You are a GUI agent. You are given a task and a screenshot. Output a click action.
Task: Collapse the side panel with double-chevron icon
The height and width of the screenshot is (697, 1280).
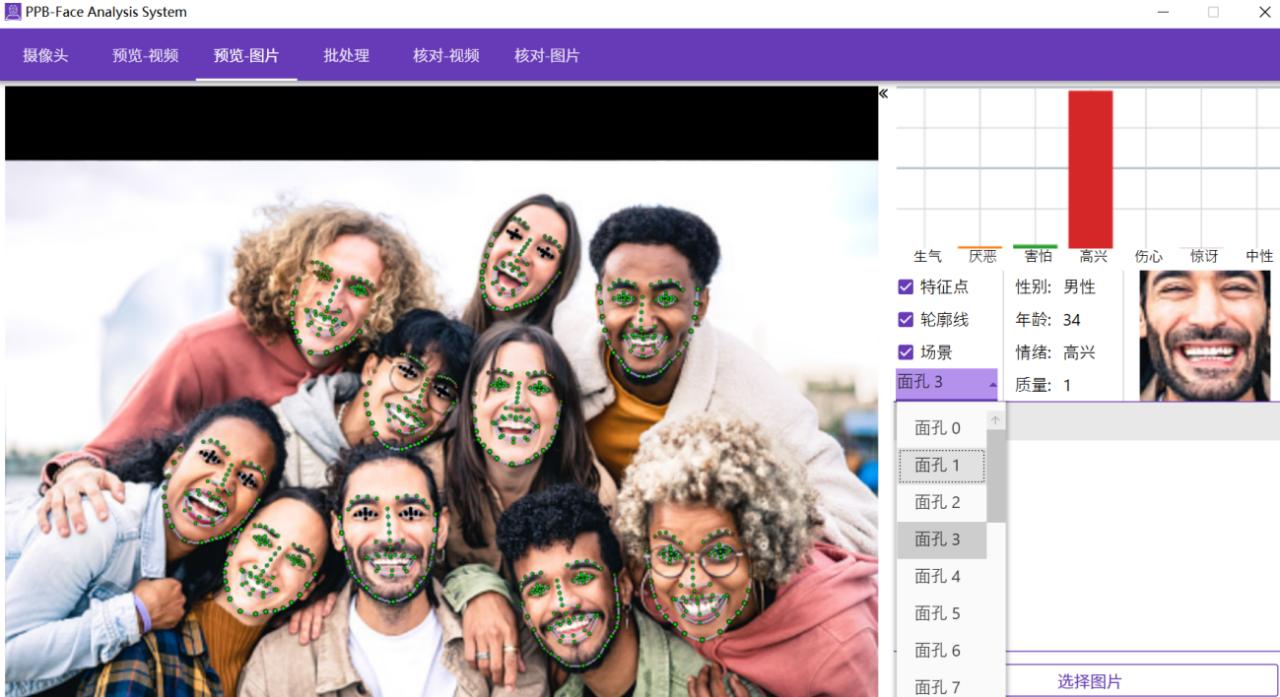pos(883,94)
